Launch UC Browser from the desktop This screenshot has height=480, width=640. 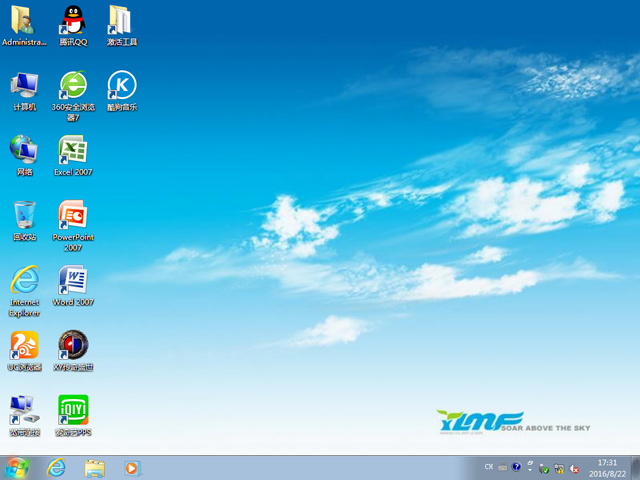[x=24, y=346]
